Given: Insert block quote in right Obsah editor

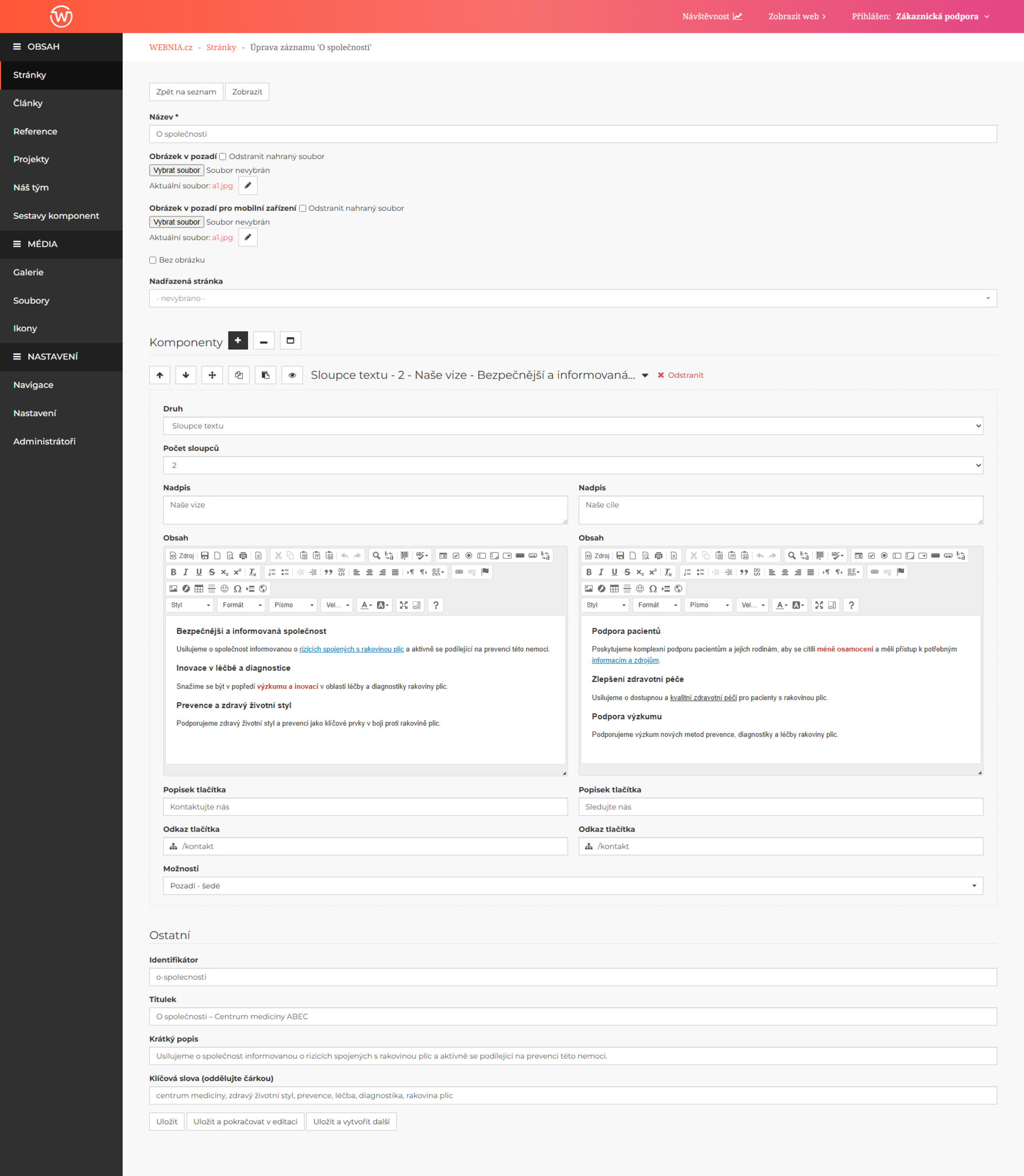Looking at the screenshot, I should pos(744,572).
